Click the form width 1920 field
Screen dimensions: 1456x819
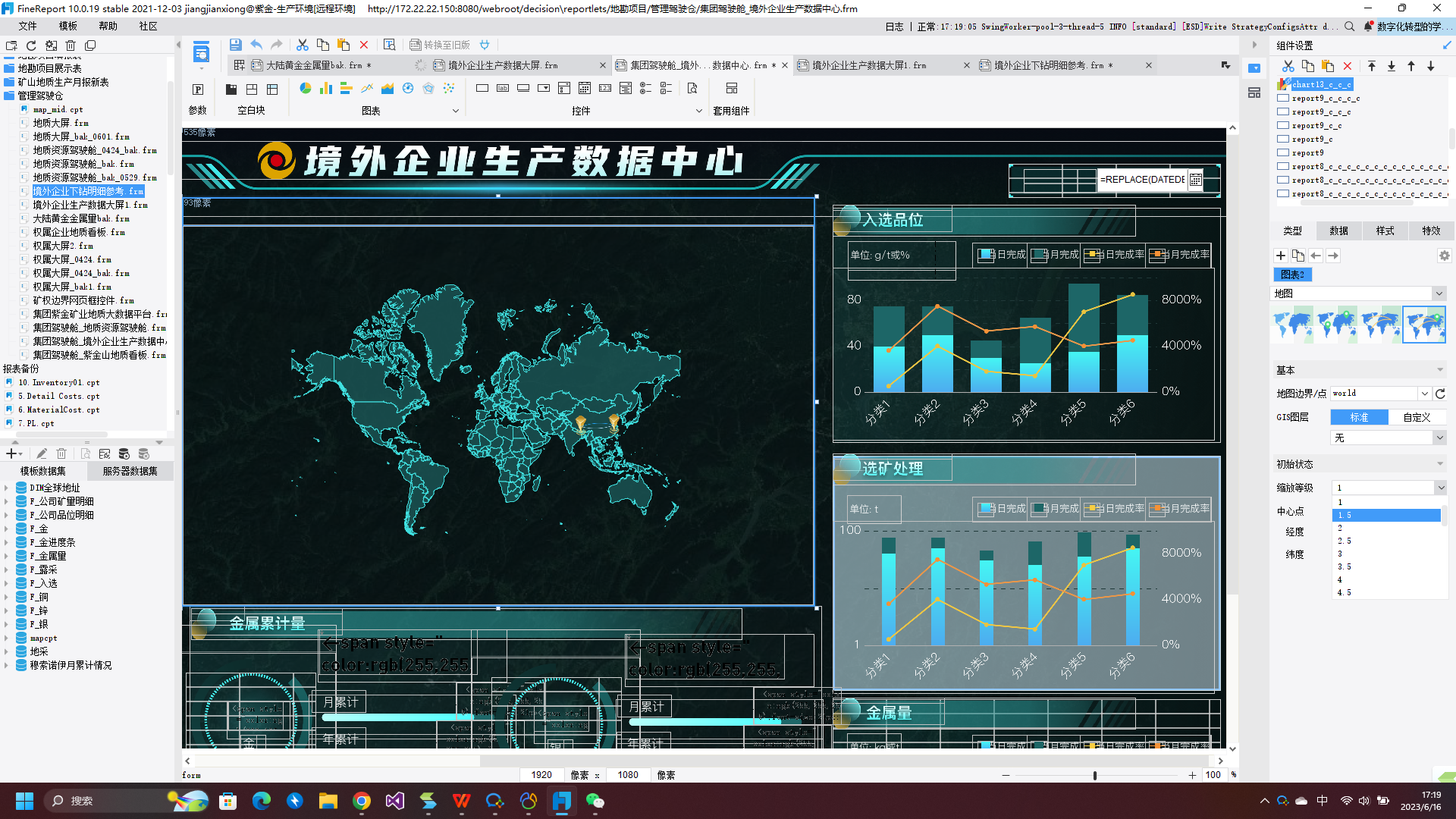(x=541, y=775)
